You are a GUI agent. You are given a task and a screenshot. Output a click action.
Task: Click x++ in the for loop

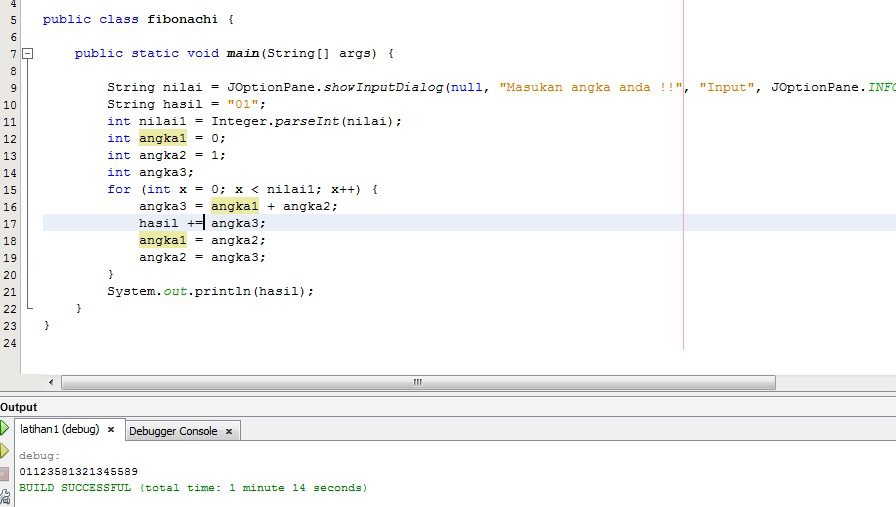[x=342, y=189]
